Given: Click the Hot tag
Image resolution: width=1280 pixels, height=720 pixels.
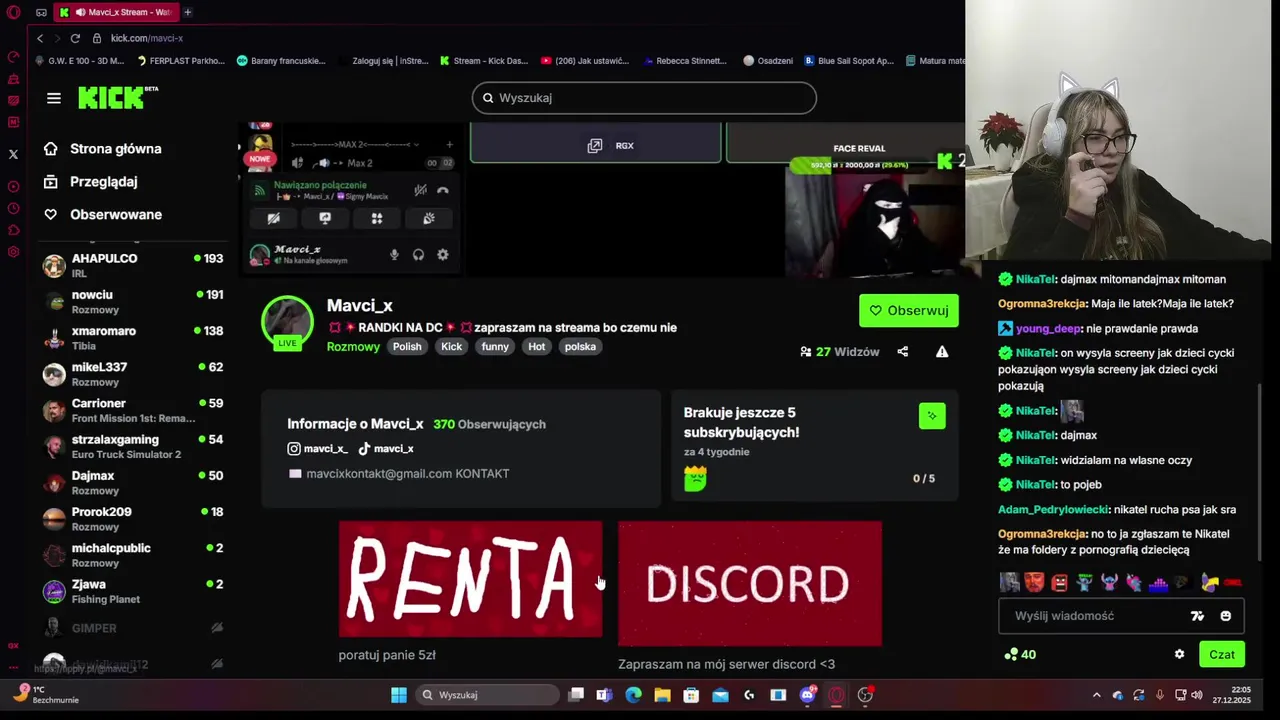Looking at the screenshot, I should tap(537, 347).
